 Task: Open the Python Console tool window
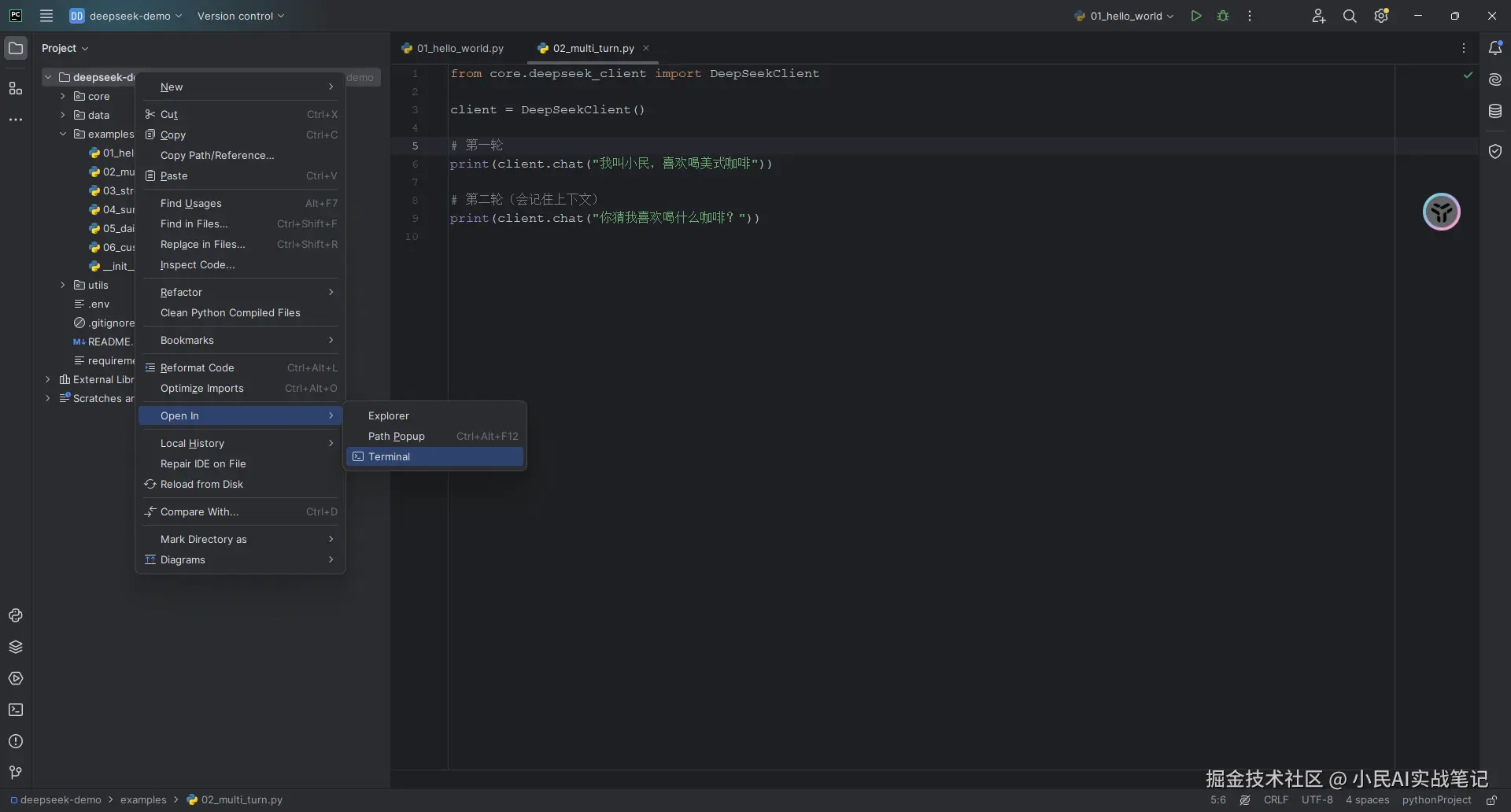[16, 615]
